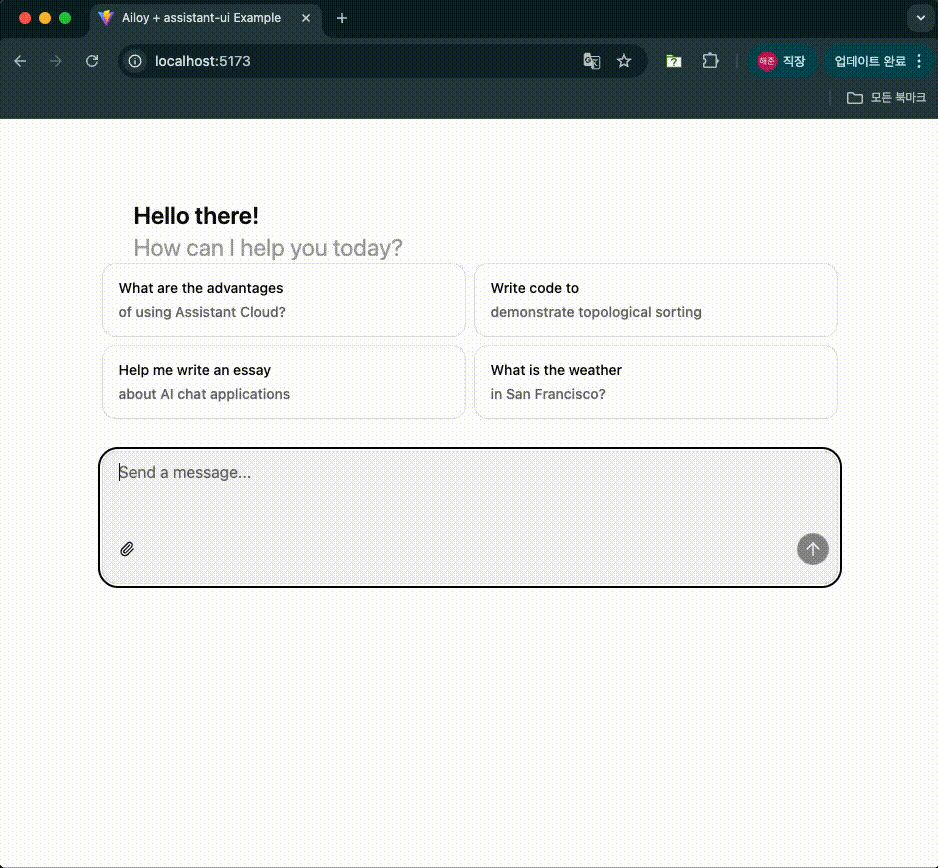This screenshot has width=938, height=868.
Task: Expand the tab search chevron in title bar
Action: point(919,18)
